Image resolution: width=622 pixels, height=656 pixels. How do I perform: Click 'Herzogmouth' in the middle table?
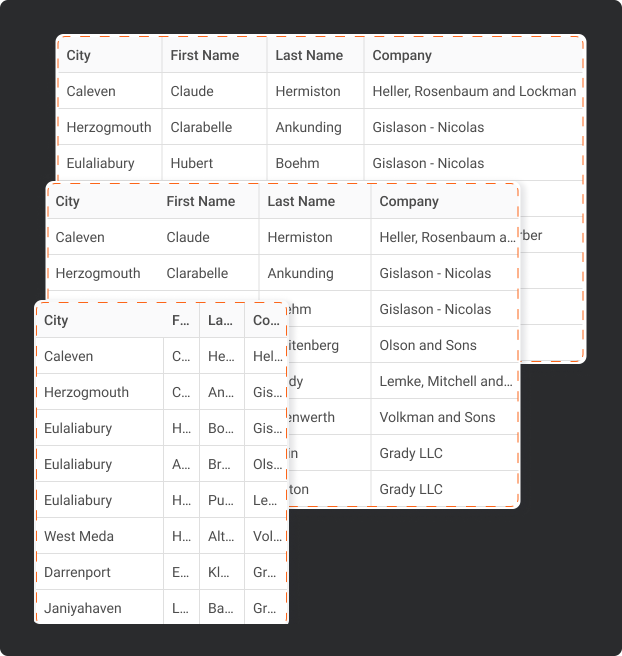(98, 273)
